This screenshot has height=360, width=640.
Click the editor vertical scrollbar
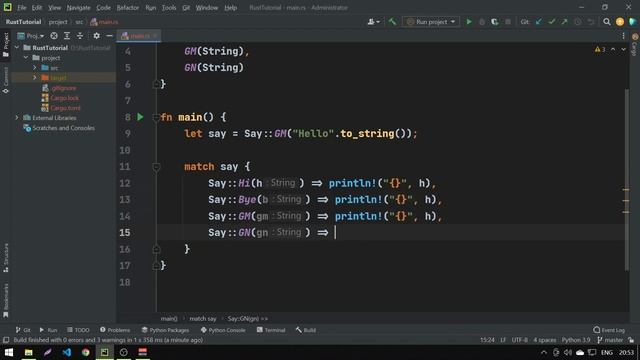[627, 180]
